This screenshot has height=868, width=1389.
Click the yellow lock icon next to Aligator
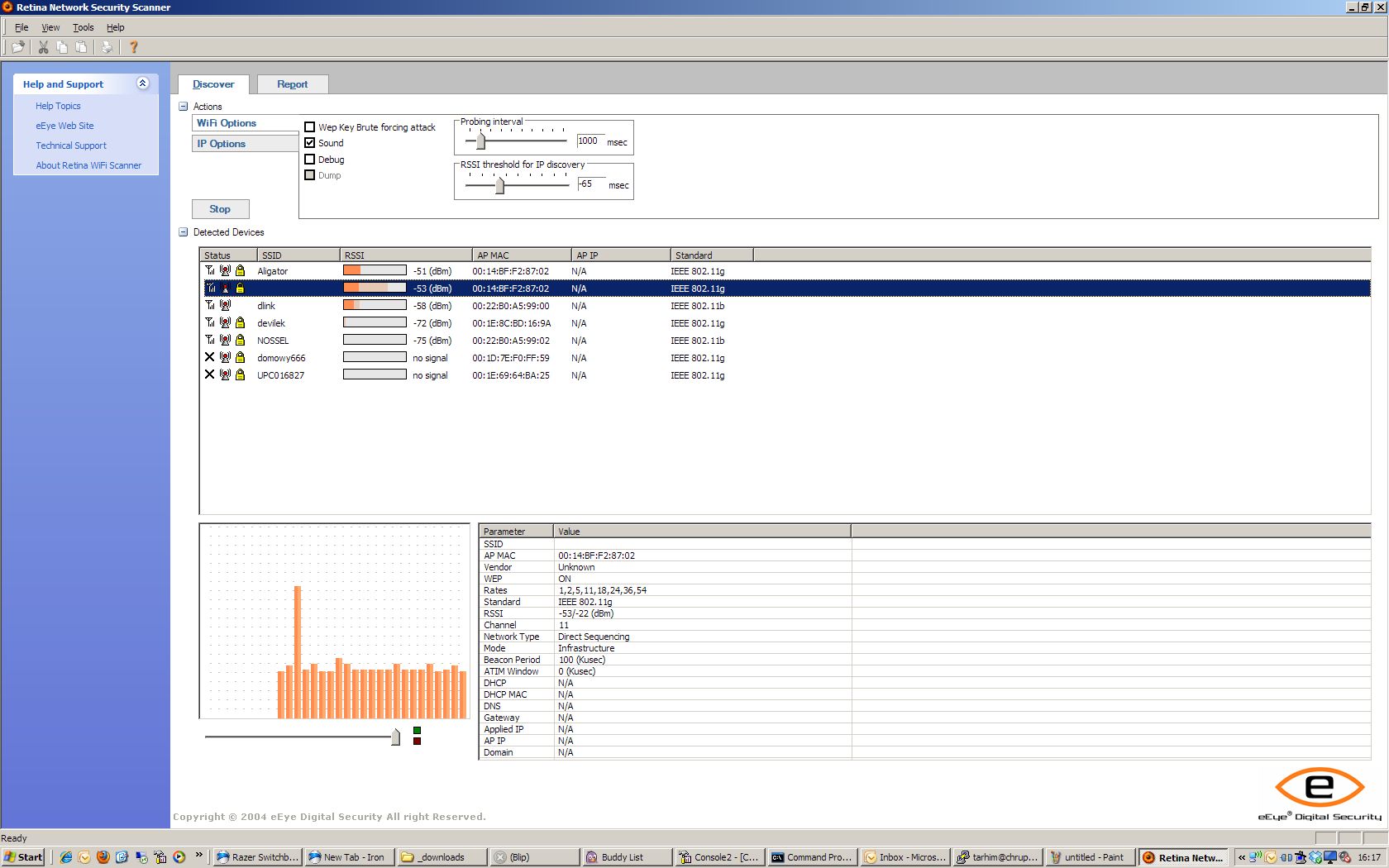240,270
